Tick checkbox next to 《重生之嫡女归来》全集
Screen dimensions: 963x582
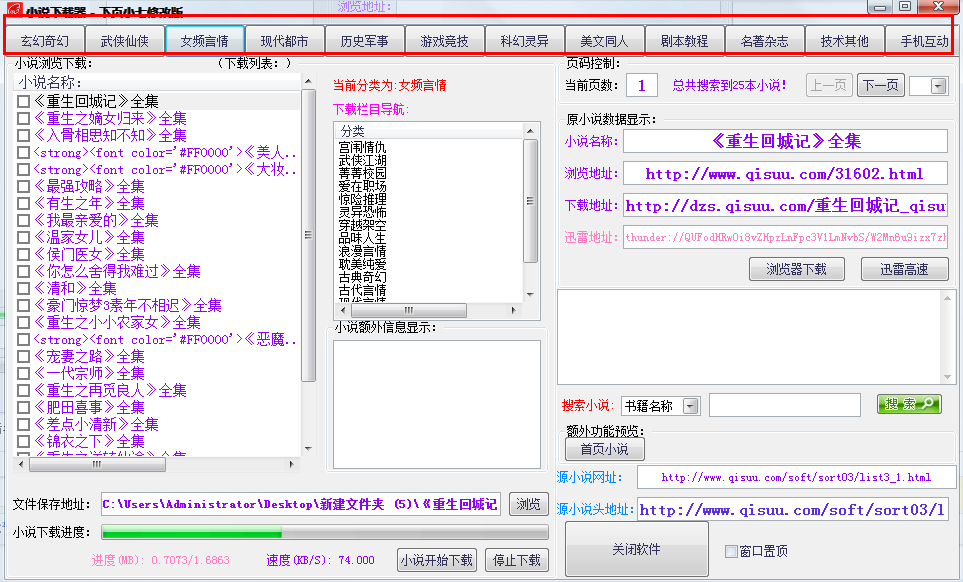[23, 118]
